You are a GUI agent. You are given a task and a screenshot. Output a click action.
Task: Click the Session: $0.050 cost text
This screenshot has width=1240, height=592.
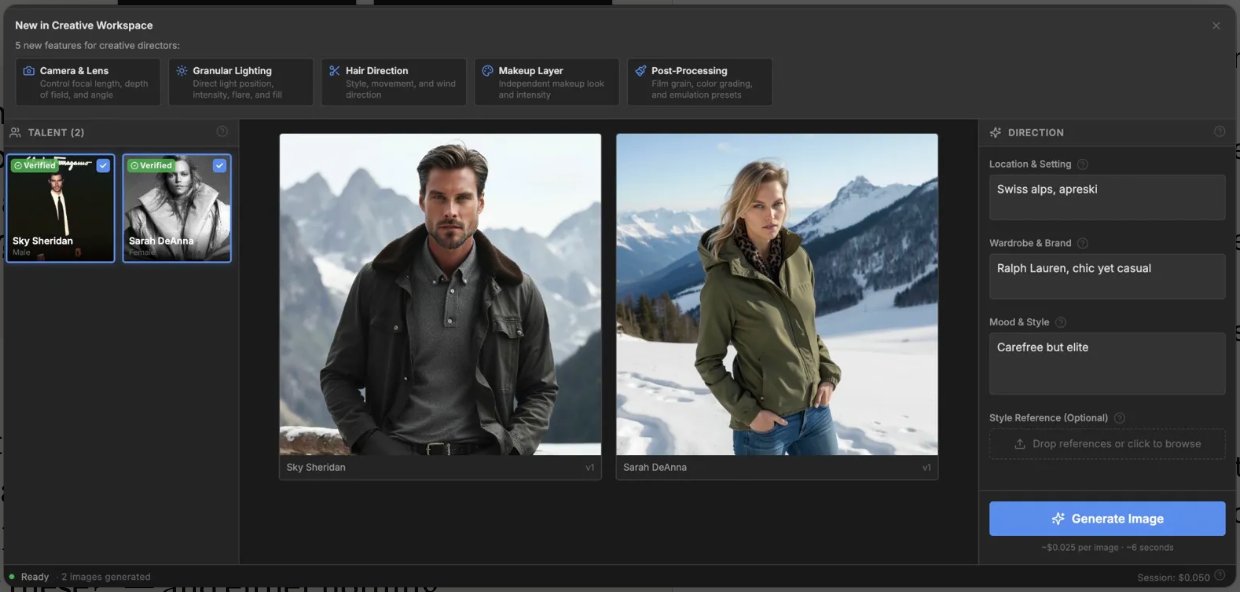(x=1173, y=578)
